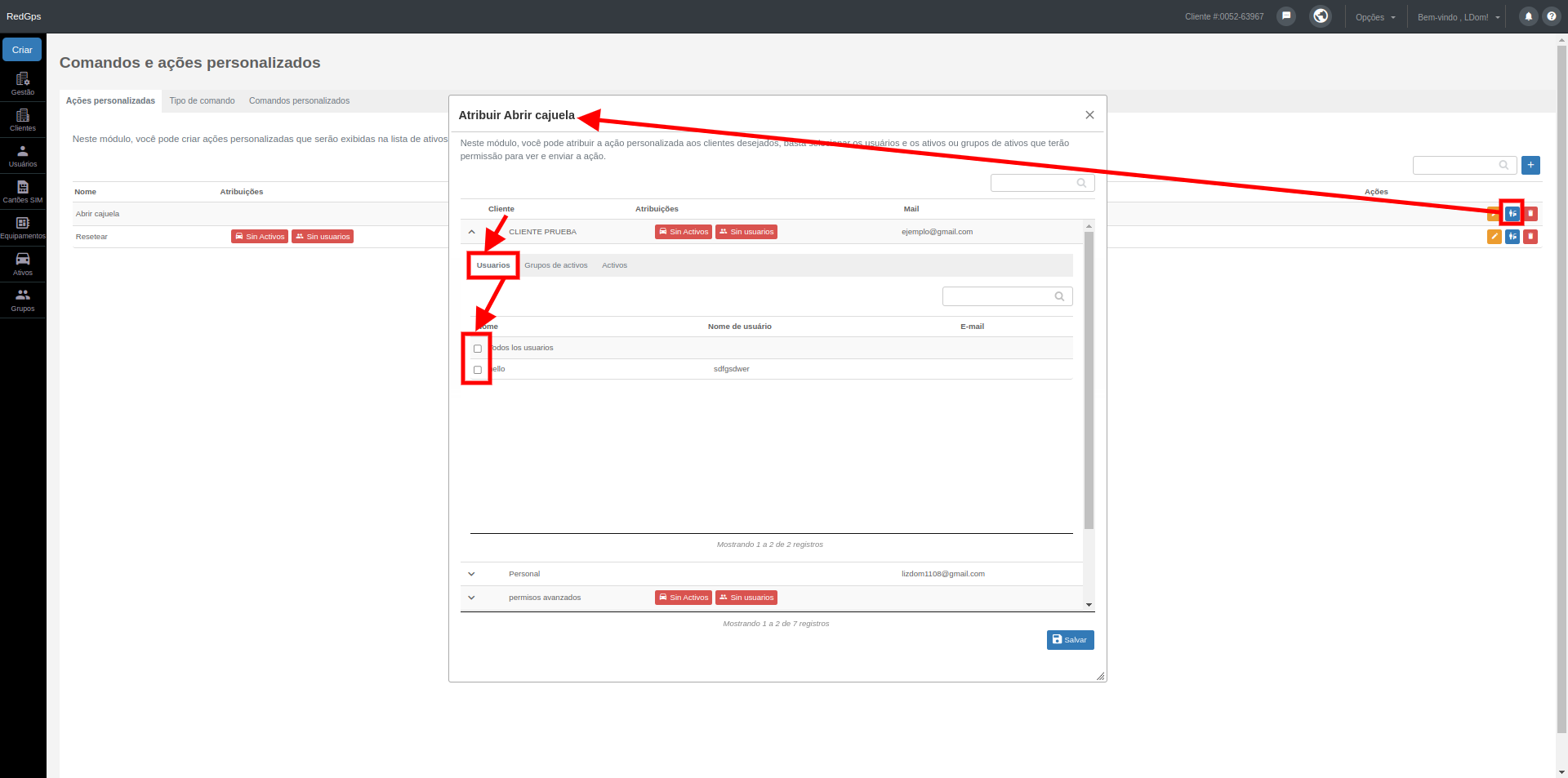Open the Opções dropdown menu
Screen dimensions: 1568x778
(x=1375, y=17)
